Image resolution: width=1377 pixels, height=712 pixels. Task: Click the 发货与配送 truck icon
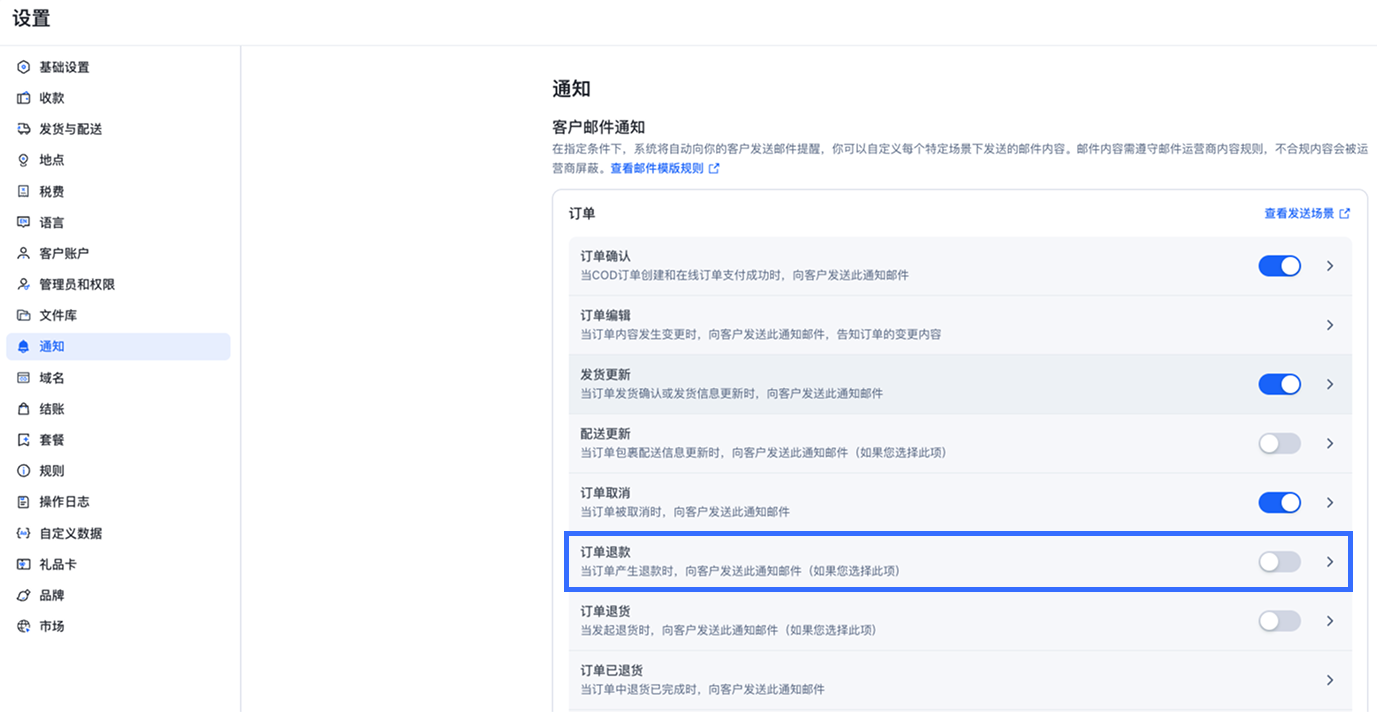[x=24, y=129]
